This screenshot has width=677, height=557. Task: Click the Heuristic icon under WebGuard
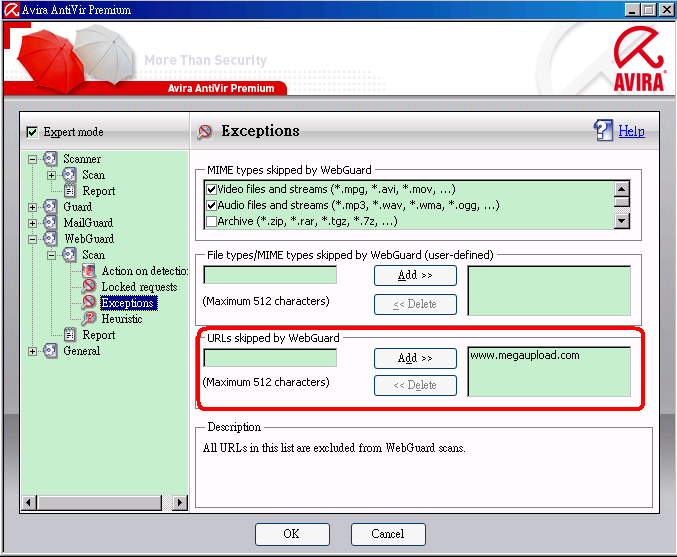(x=89, y=319)
